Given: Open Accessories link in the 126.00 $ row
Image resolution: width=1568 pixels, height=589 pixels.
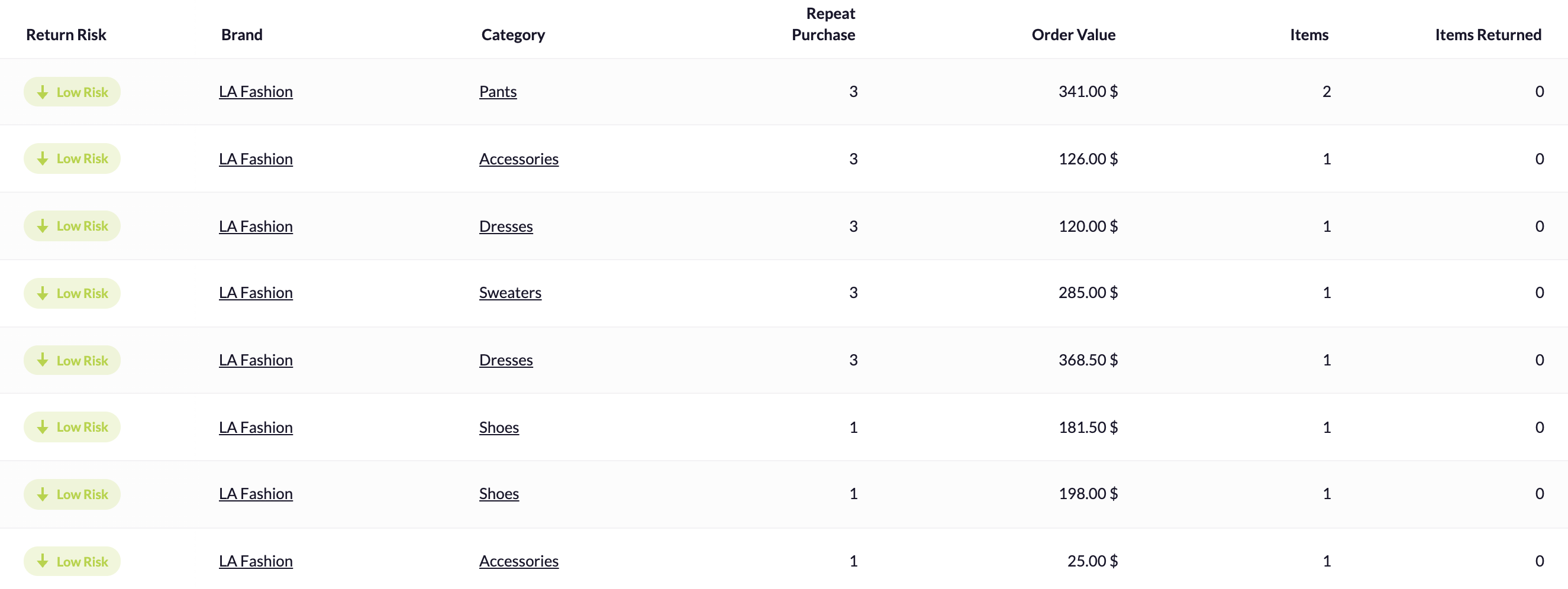Looking at the screenshot, I should click(518, 159).
